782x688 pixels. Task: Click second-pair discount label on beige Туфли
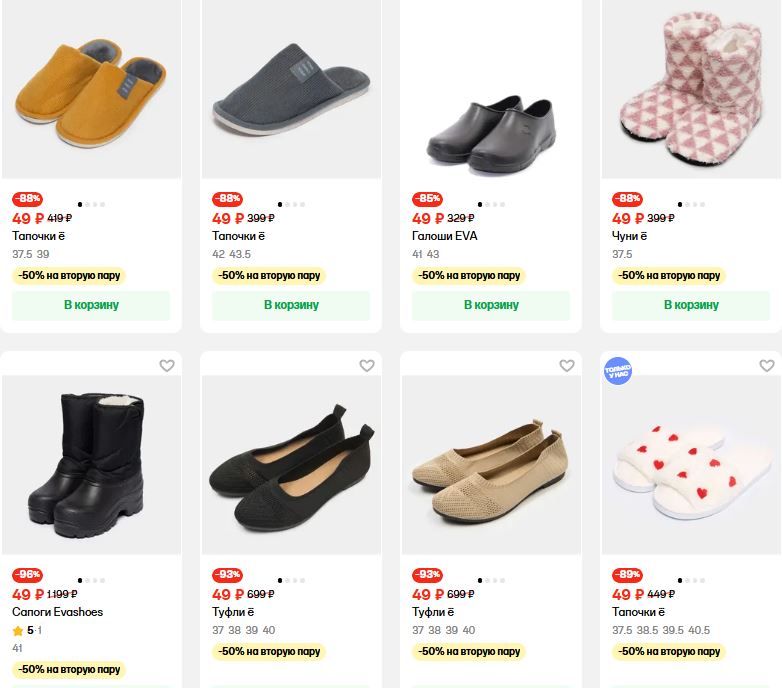(469, 651)
